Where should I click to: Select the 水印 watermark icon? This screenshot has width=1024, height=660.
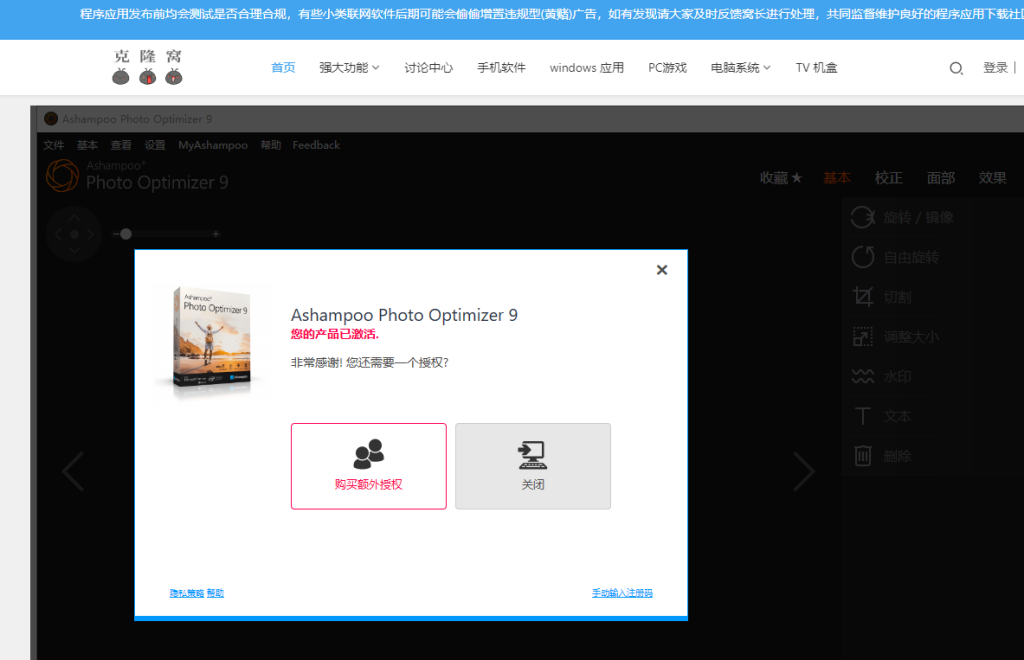[x=863, y=377]
